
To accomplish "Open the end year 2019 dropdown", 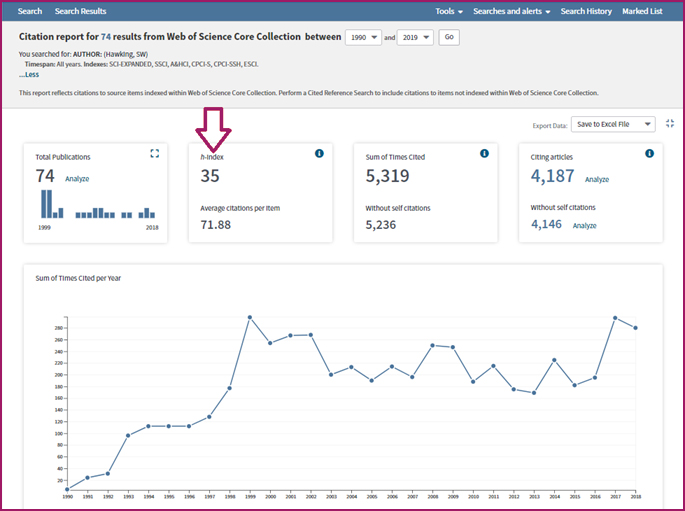I will pyautogui.click(x=415, y=37).
